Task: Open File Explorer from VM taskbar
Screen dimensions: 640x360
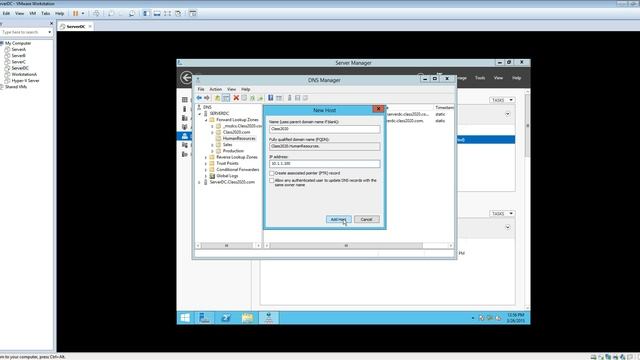Action: point(247,318)
